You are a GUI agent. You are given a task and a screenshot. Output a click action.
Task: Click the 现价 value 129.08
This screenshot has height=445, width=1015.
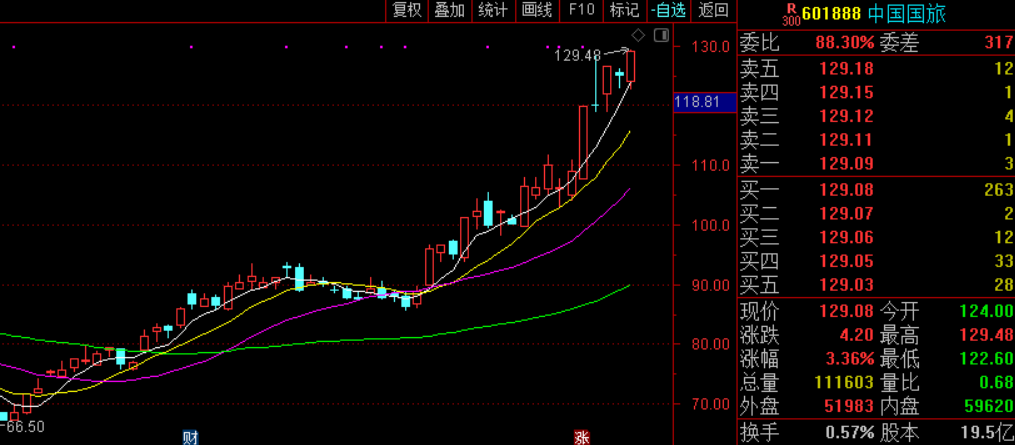[846, 312]
